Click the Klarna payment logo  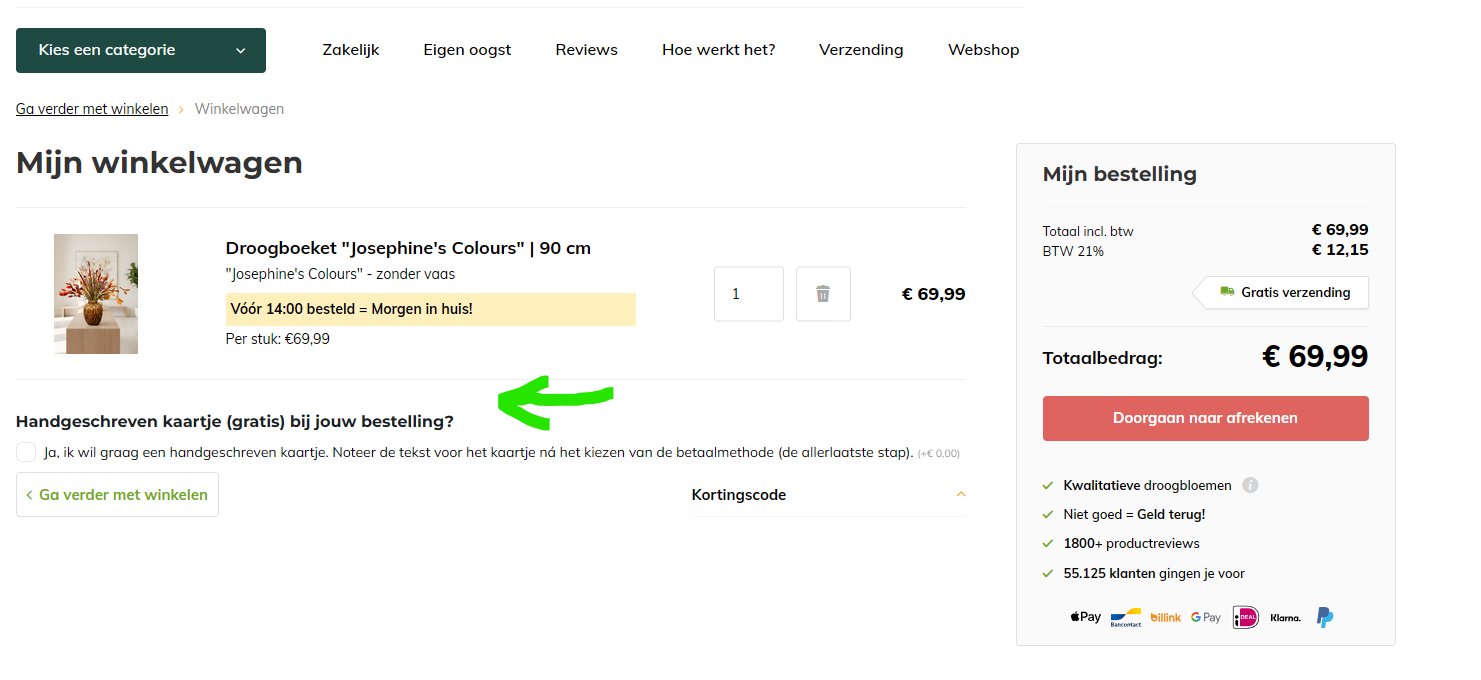tap(1285, 617)
